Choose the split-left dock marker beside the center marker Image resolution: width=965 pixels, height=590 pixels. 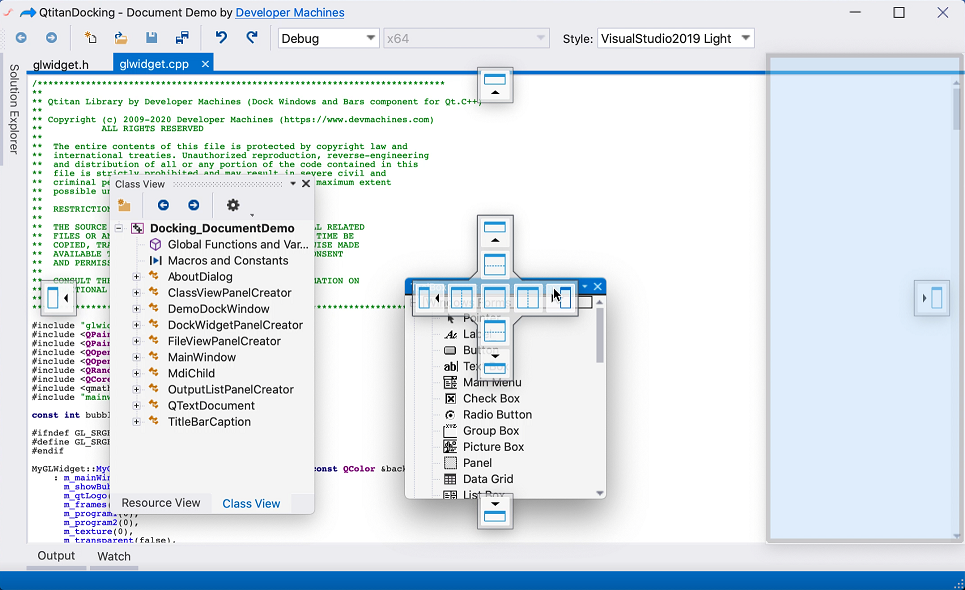462,298
